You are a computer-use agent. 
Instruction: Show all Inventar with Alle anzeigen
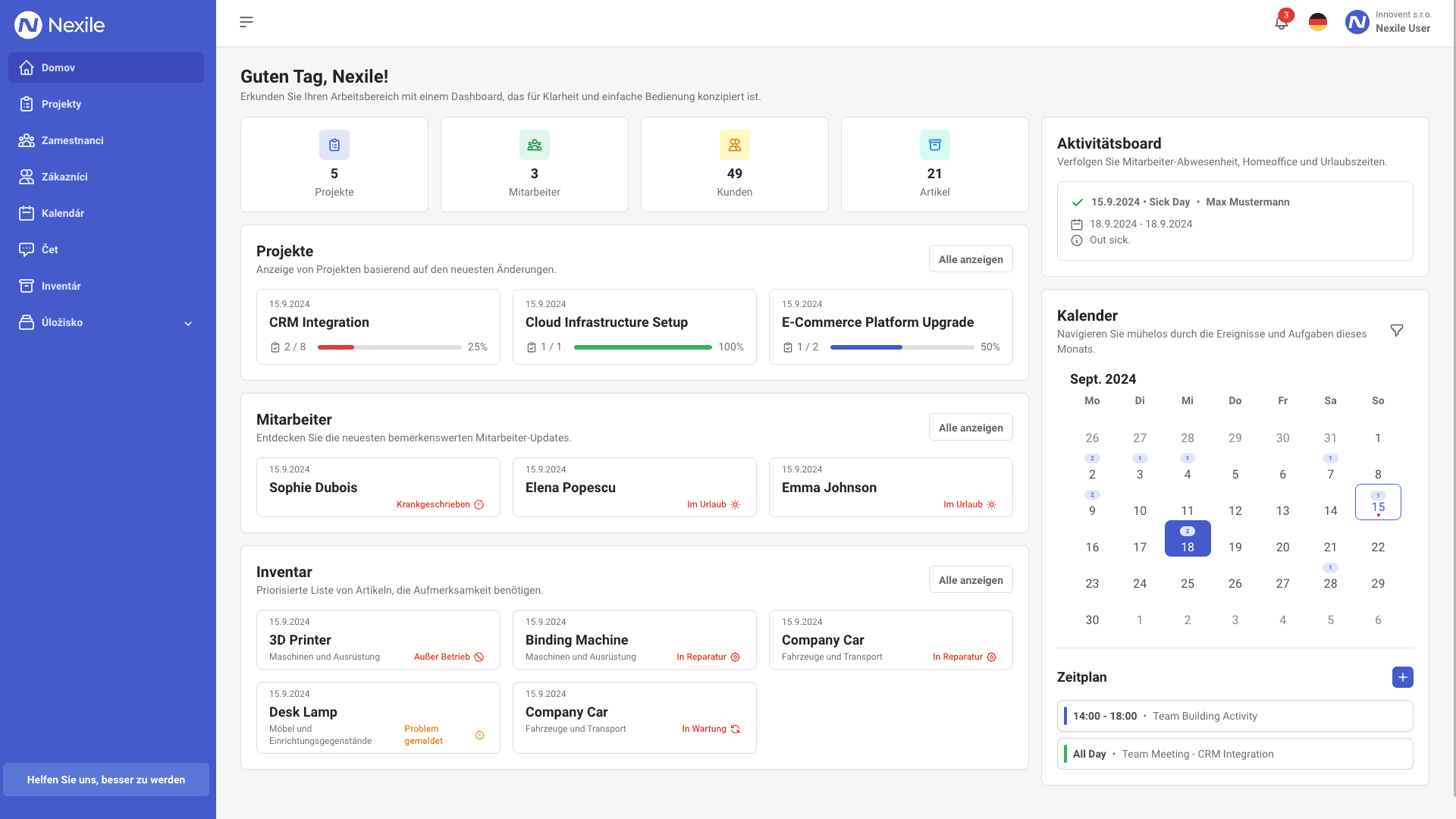point(971,580)
